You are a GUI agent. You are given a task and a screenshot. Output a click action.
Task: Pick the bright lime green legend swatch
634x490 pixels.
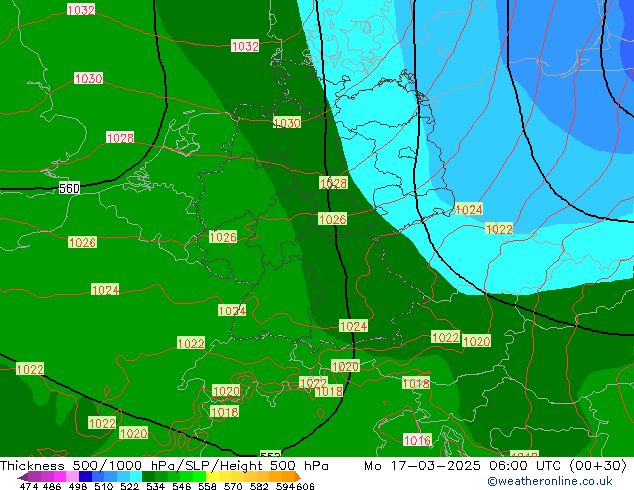pyautogui.click(x=199, y=477)
